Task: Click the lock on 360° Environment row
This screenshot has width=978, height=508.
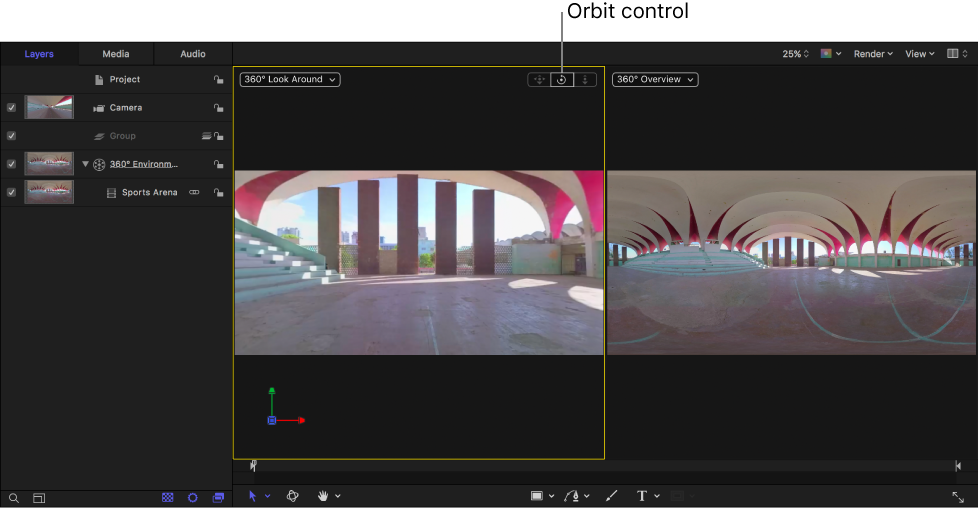Action: coord(218,164)
